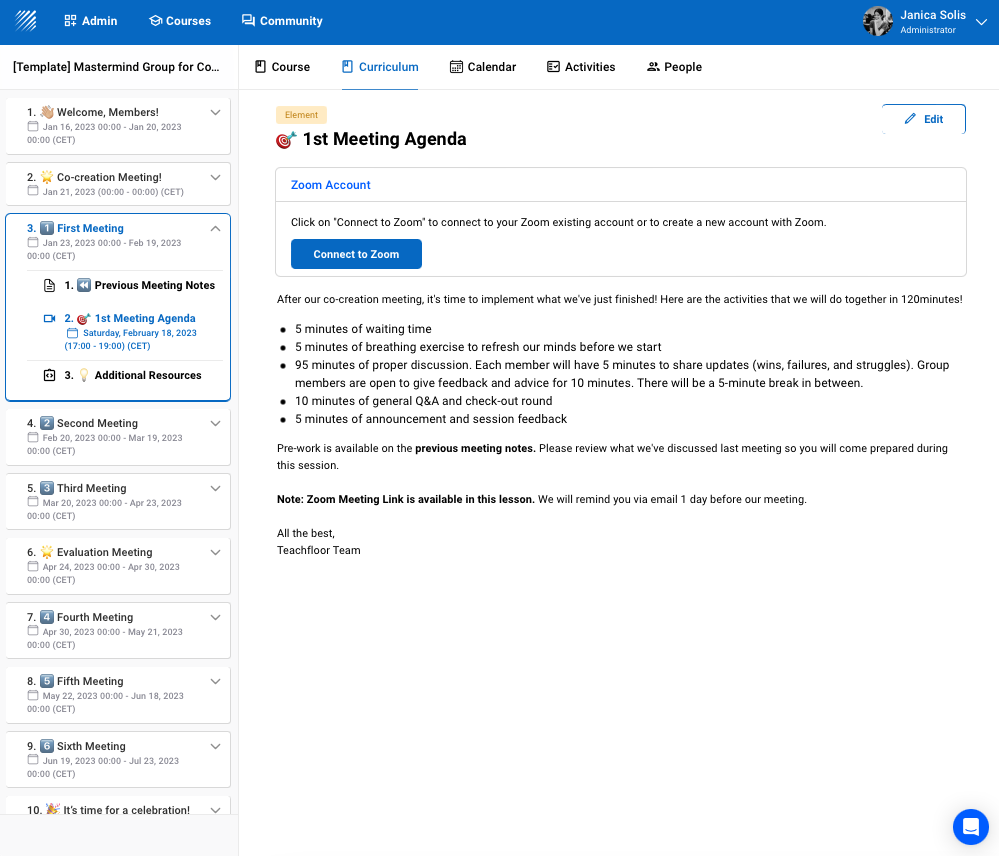Click the Element label badge
Image resolution: width=999 pixels, height=856 pixels.
(301, 115)
